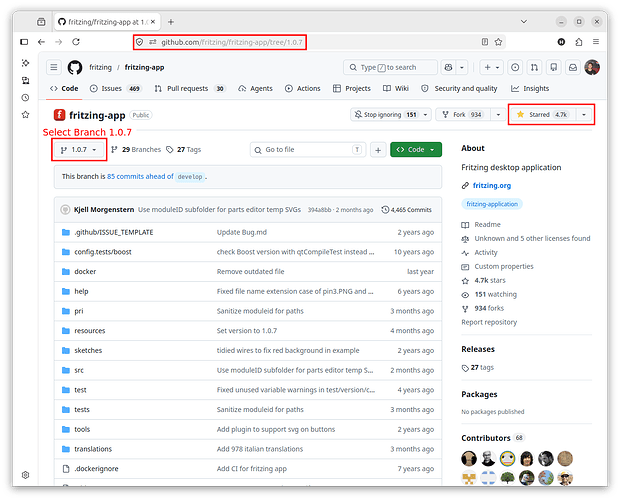Open the browser sidebar settings gear
This screenshot has width=620, height=500.
[x=25, y=475]
